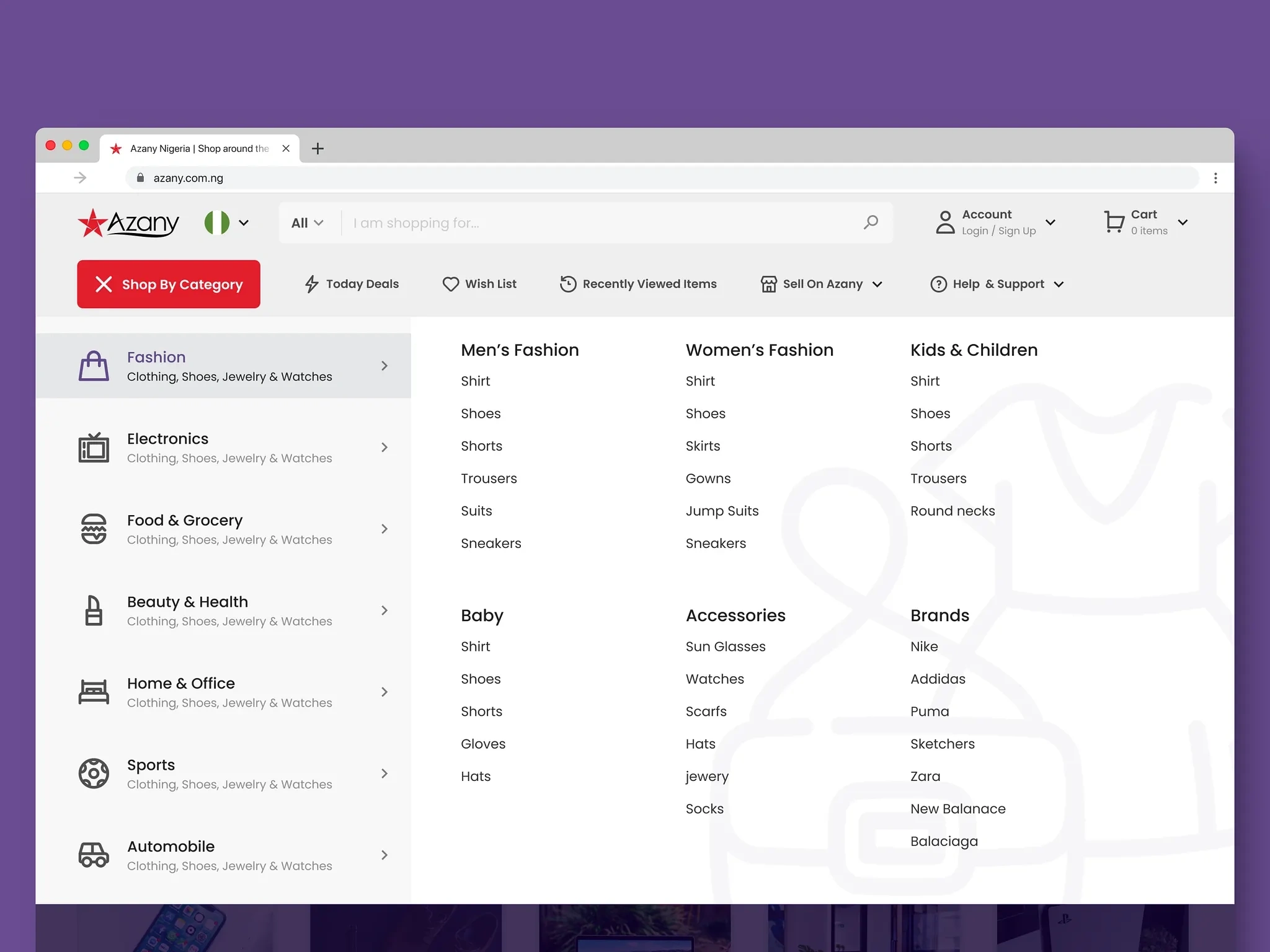
Task: Click the Sports ball category icon
Action: coord(94,773)
